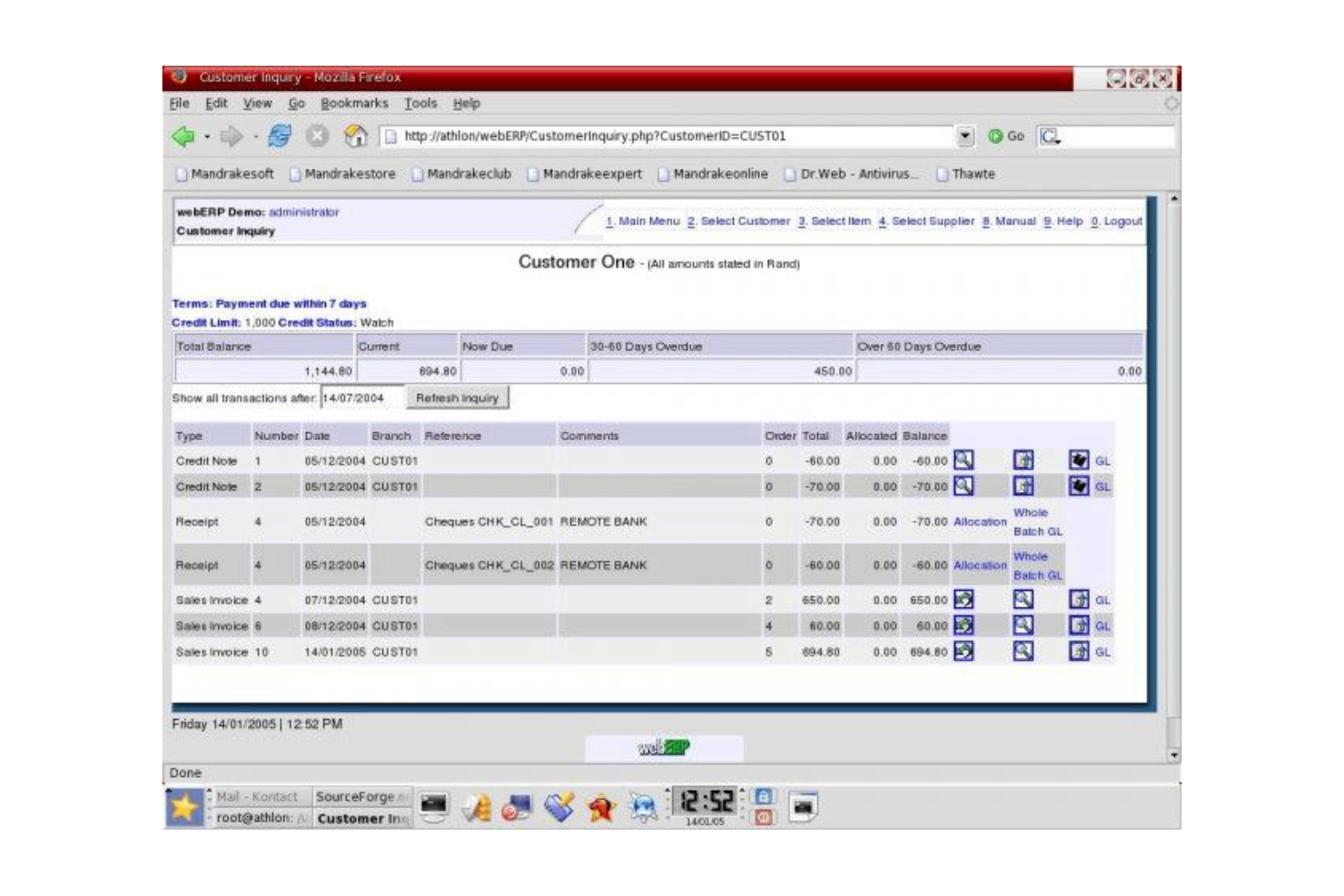Open the Mandrakesoft bookmark
Viewport: 1344px width, 896px height.
pyautogui.click(x=225, y=173)
